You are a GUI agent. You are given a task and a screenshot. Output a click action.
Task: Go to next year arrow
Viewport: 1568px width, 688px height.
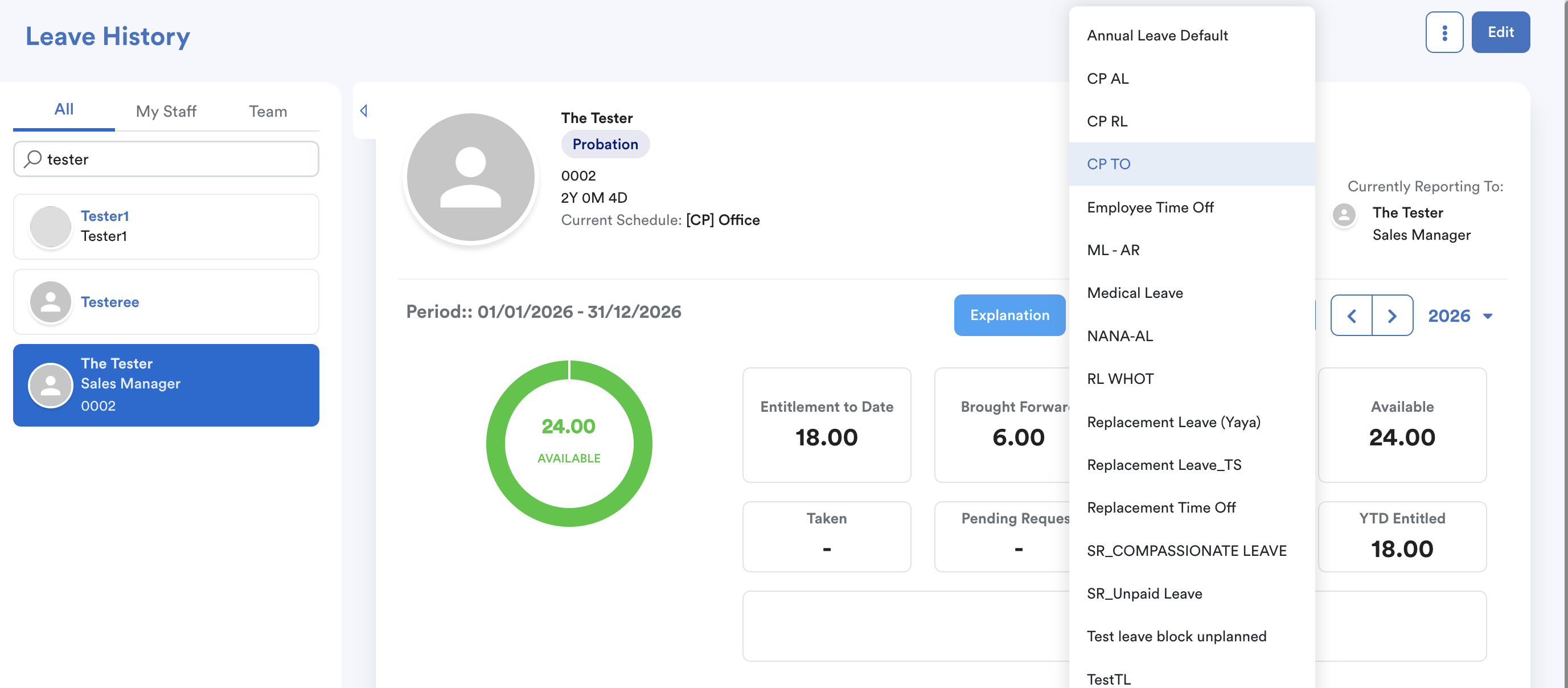tap(1392, 316)
